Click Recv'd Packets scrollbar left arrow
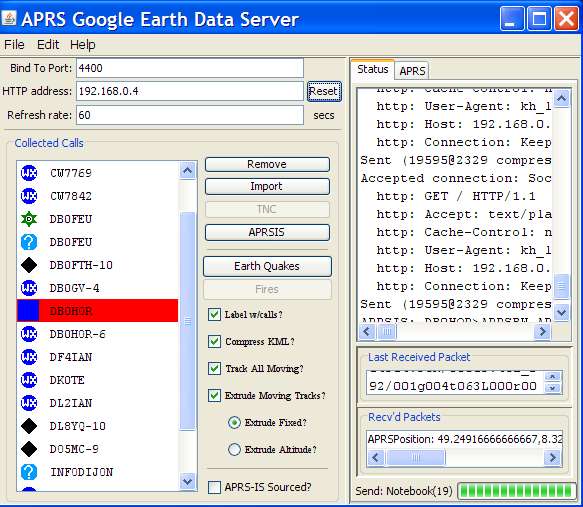 376,457
